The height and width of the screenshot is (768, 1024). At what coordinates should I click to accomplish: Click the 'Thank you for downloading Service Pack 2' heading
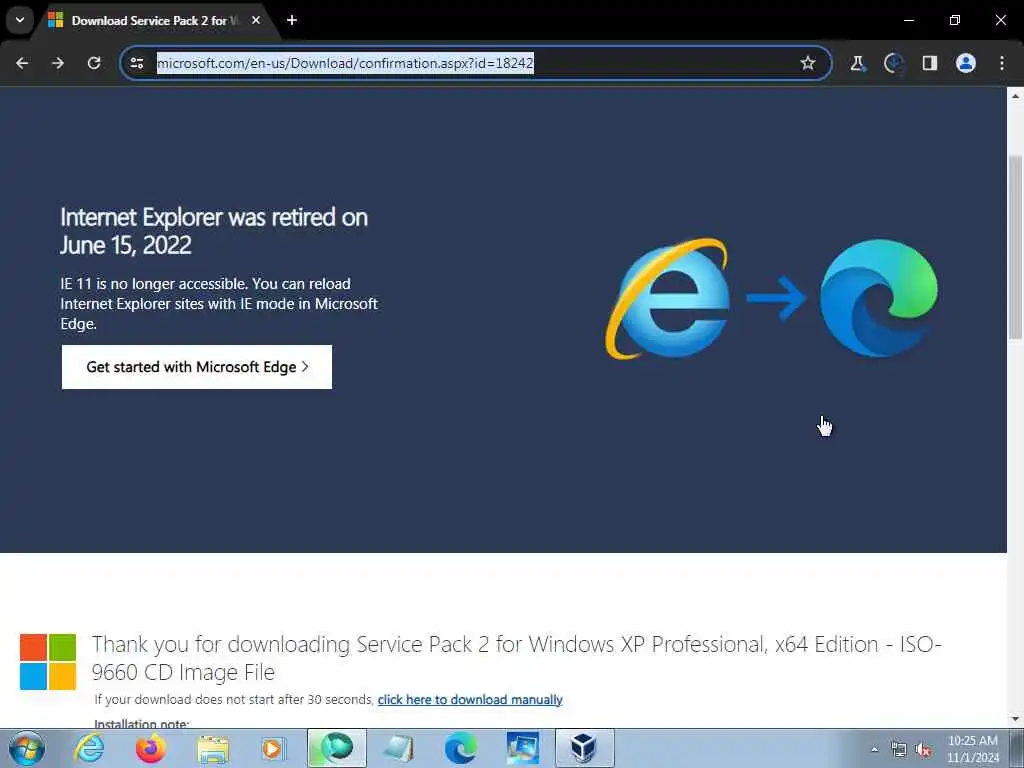[x=516, y=658]
